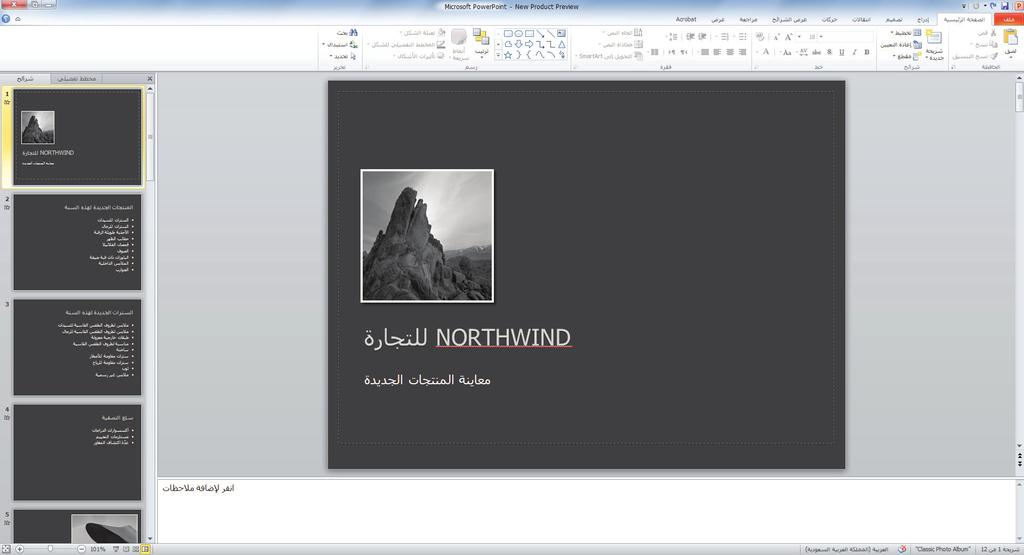This screenshot has width=1024, height=555.
Task: Open the Acrobat ribbon tab
Action: point(686,20)
